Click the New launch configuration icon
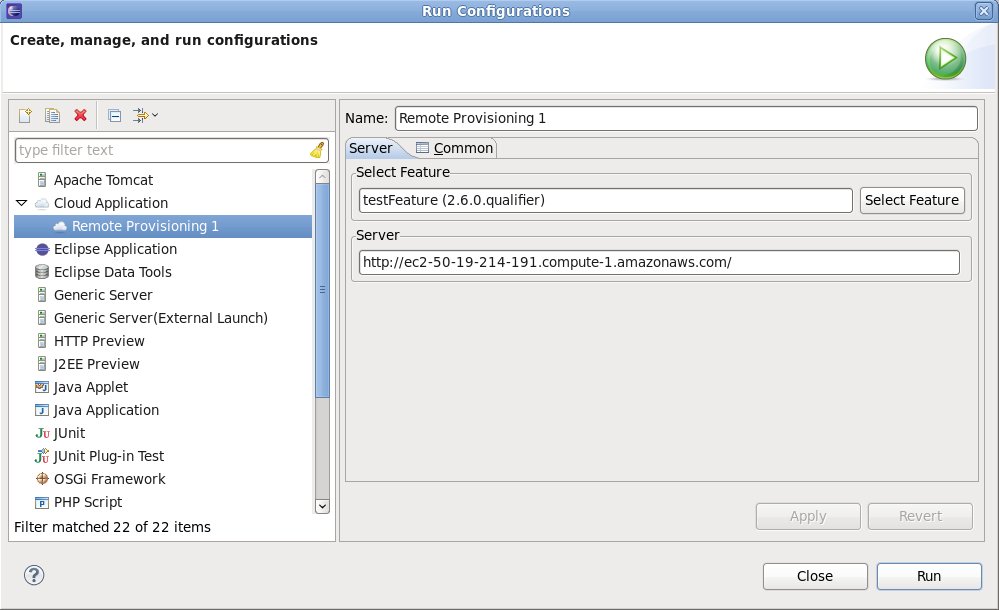Screen dimensions: 999x610 pyautogui.click(x=25, y=115)
